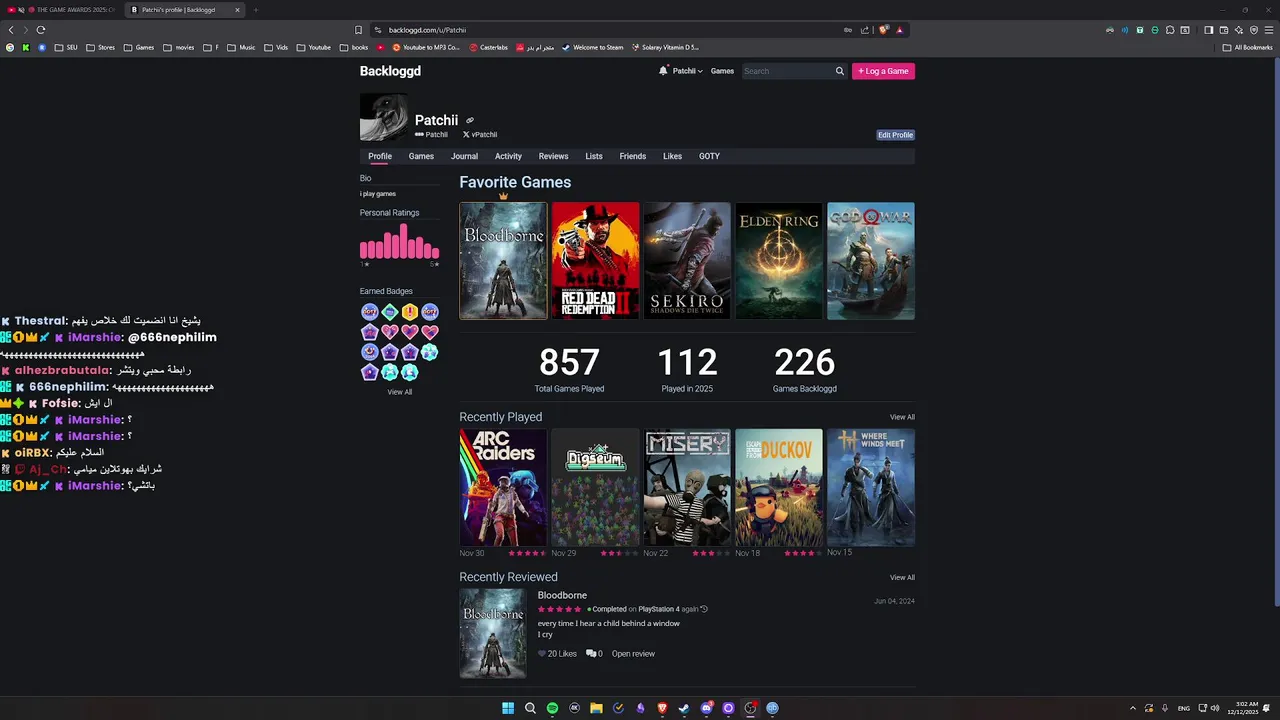
Task: Open the Friends tab
Action: (x=632, y=156)
